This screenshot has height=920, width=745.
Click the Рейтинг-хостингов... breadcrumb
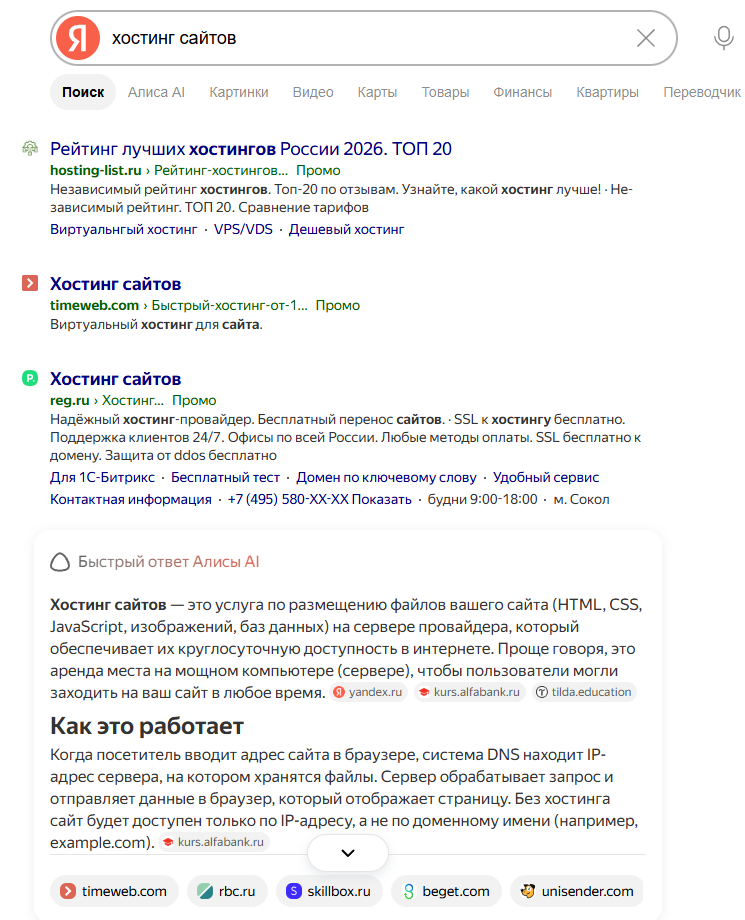221,170
